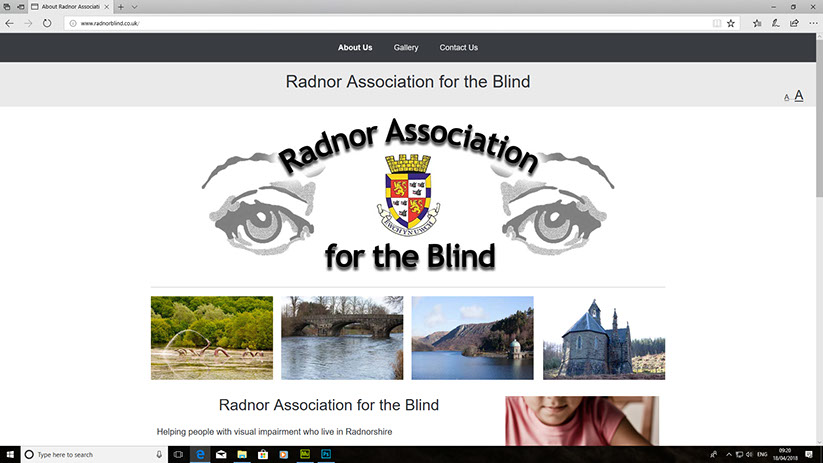Screen dimensions: 823x463
Task: Open the About Us menu item
Action: 355,47
